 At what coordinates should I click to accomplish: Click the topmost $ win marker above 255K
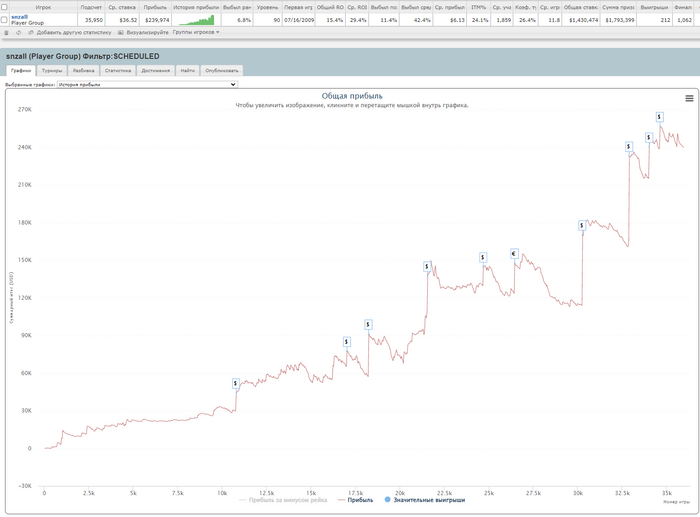click(659, 117)
